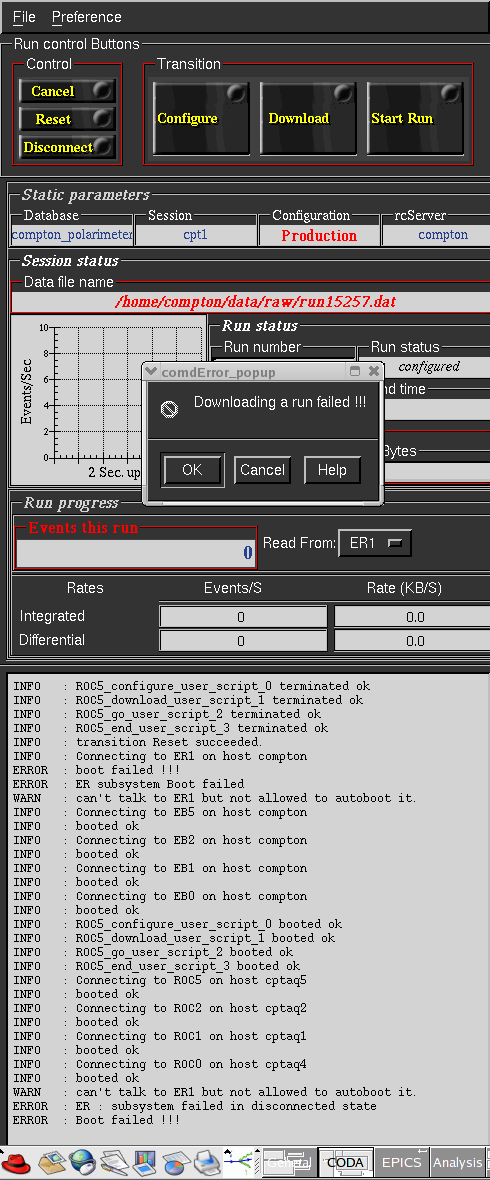
Task: Open the comdError_popup window menu arrow
Action: click(151, 372)
